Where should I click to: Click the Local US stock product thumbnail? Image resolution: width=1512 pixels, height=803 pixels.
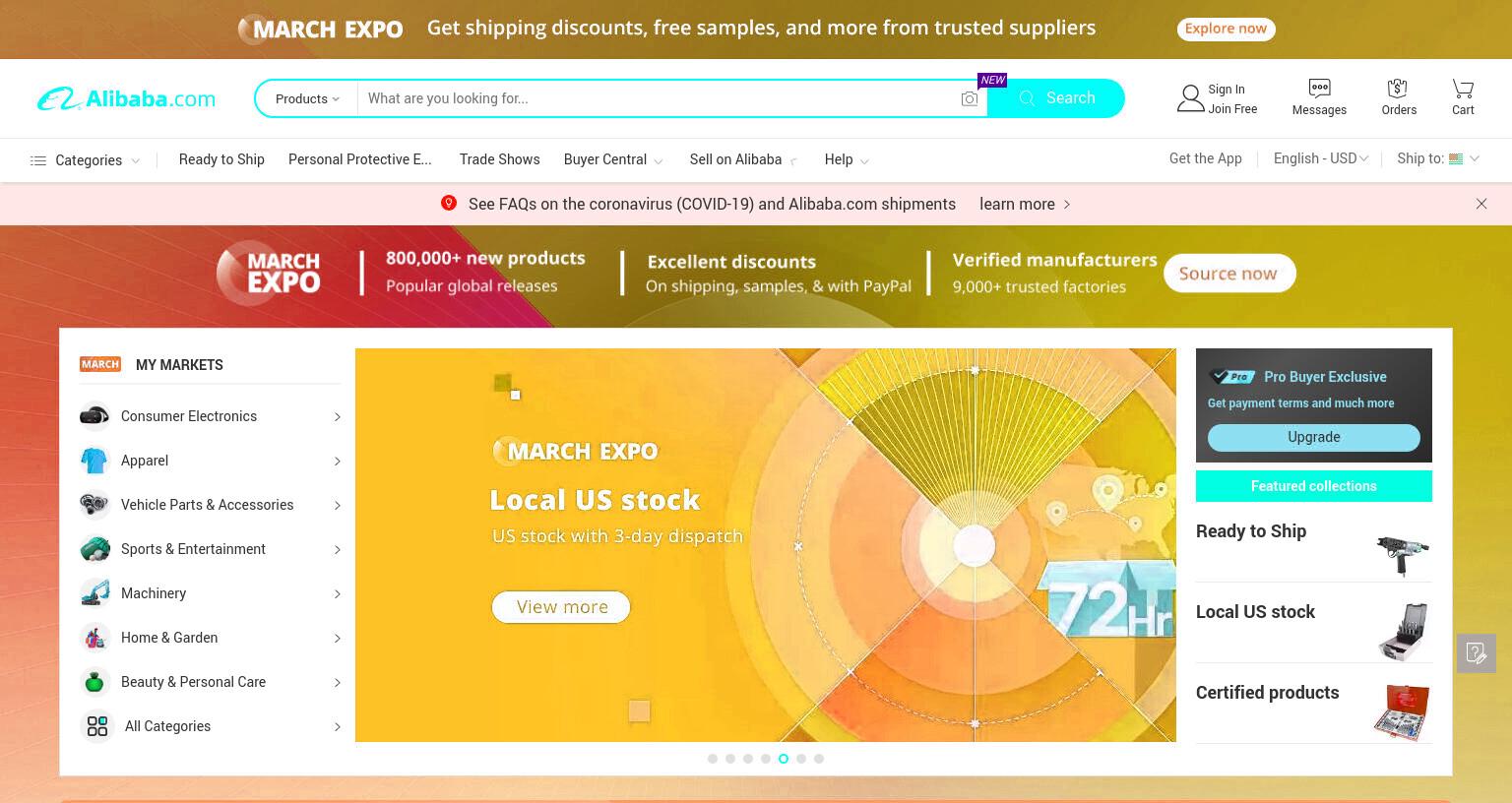pos(1404,632)
